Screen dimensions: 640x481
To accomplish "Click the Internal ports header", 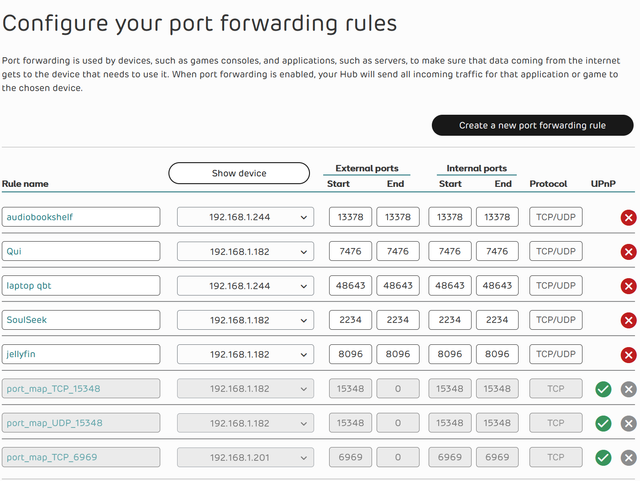I will click(476, 168).
